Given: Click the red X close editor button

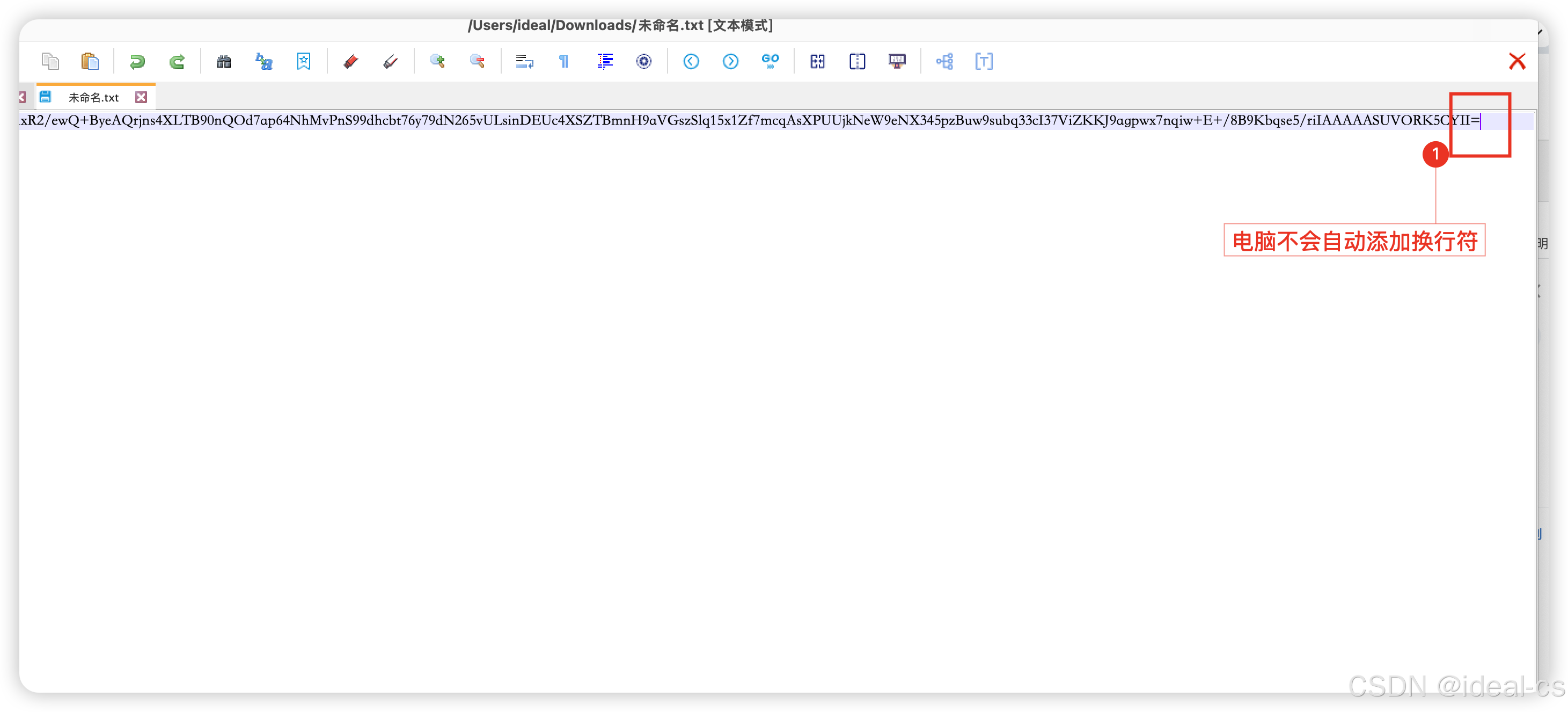Looking at the screenshot, I should pos(1517,62).
